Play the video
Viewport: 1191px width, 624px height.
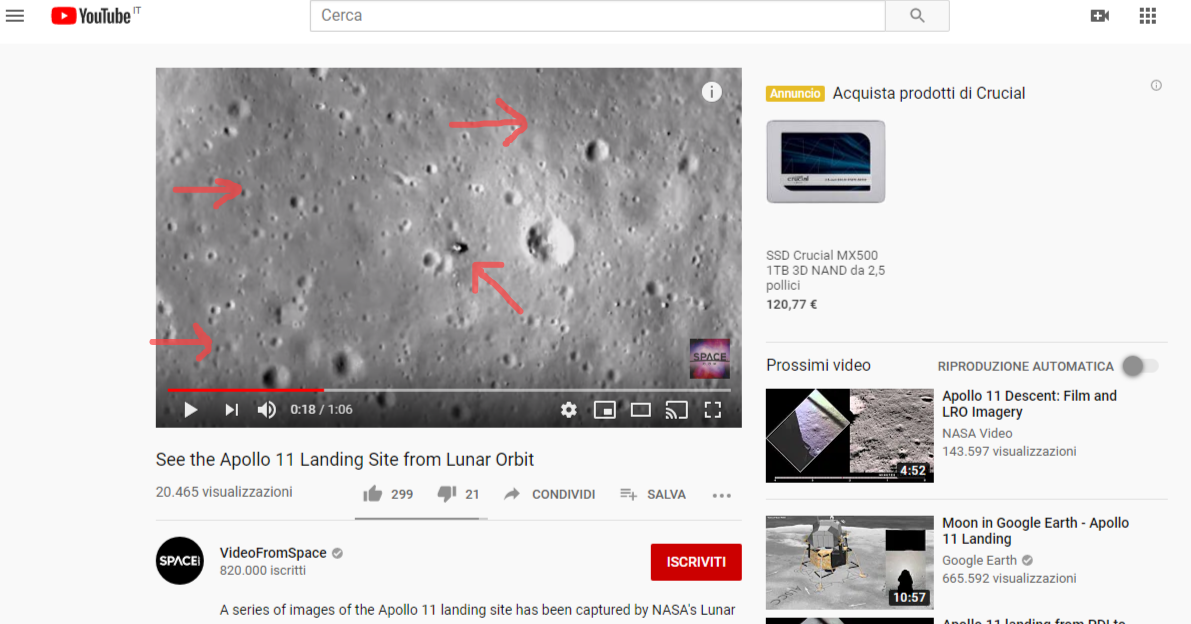[190, 410]
